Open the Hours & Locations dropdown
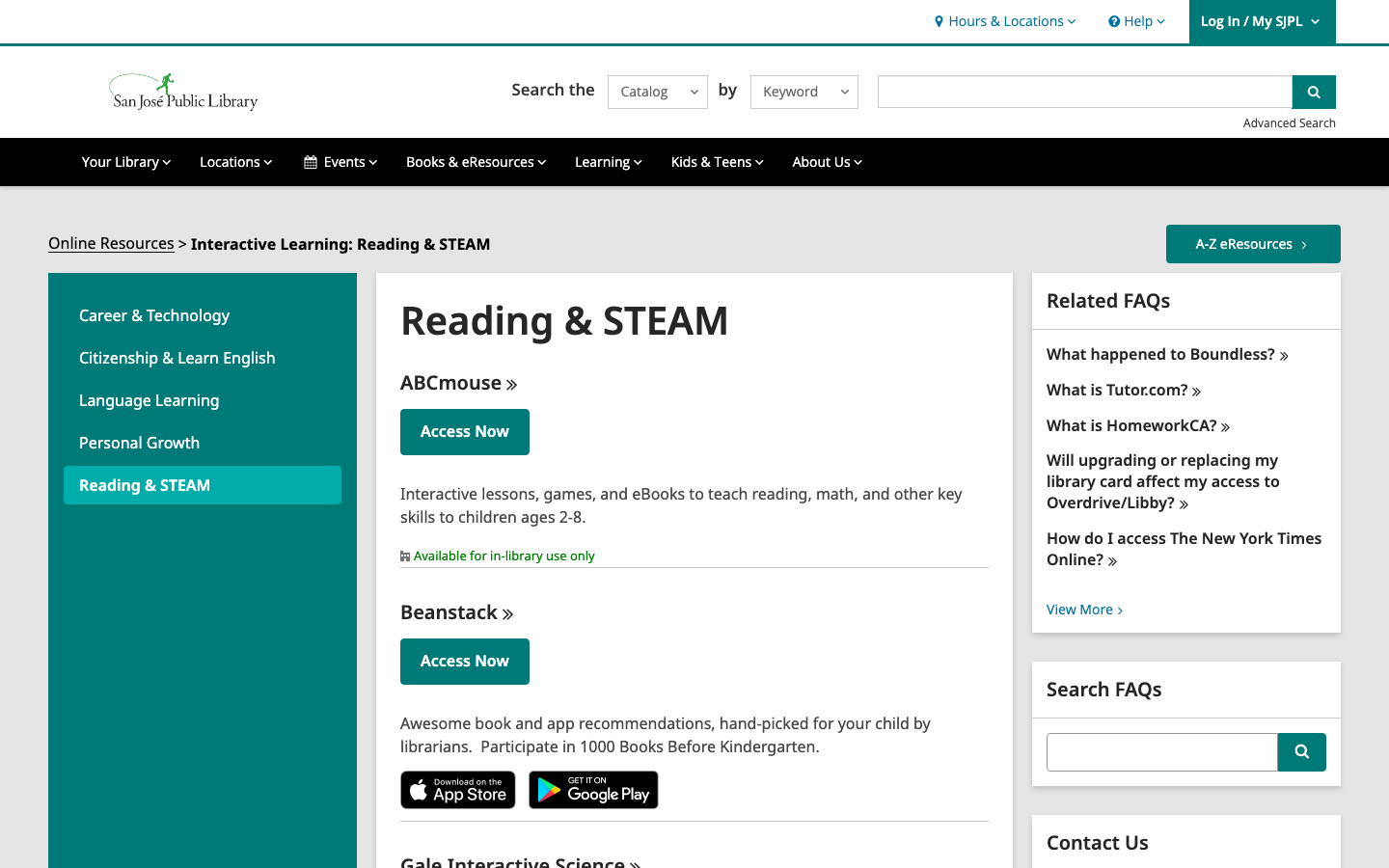Image resolution: width=1389 pixels, height=868 pixels. pyautogui.click(x=1004, y=21)
